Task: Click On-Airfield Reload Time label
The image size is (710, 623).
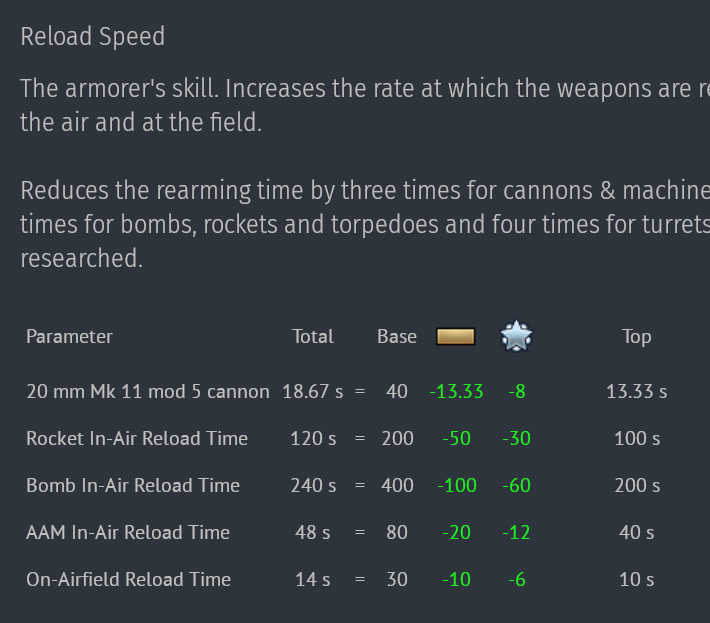Action: (x=128, y=579)
